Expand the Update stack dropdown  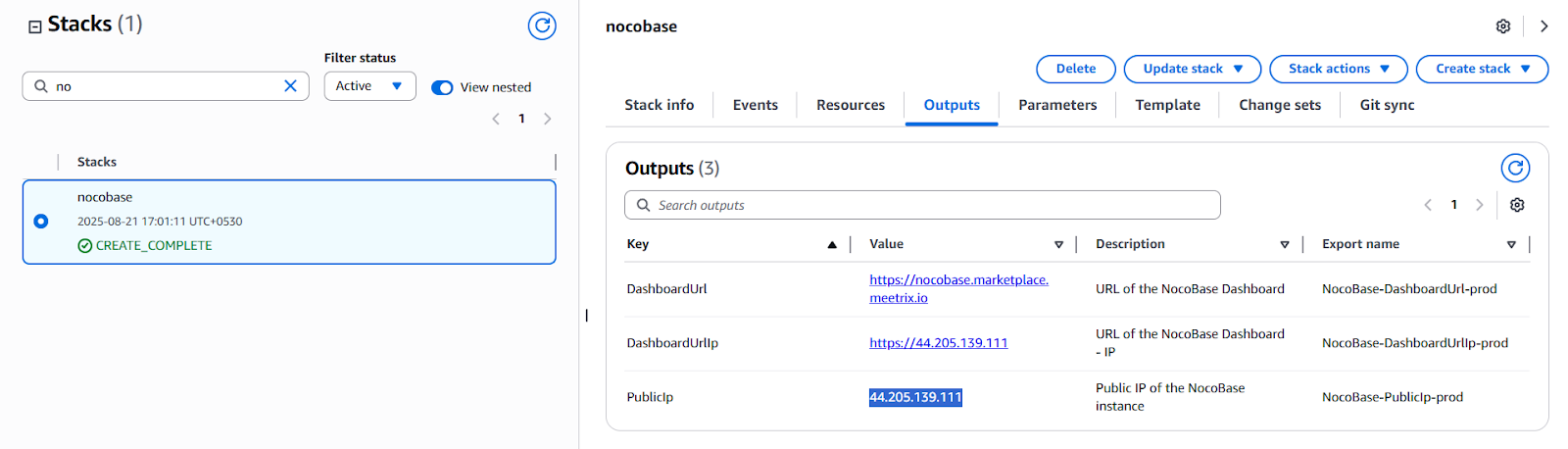(1193, 69)
